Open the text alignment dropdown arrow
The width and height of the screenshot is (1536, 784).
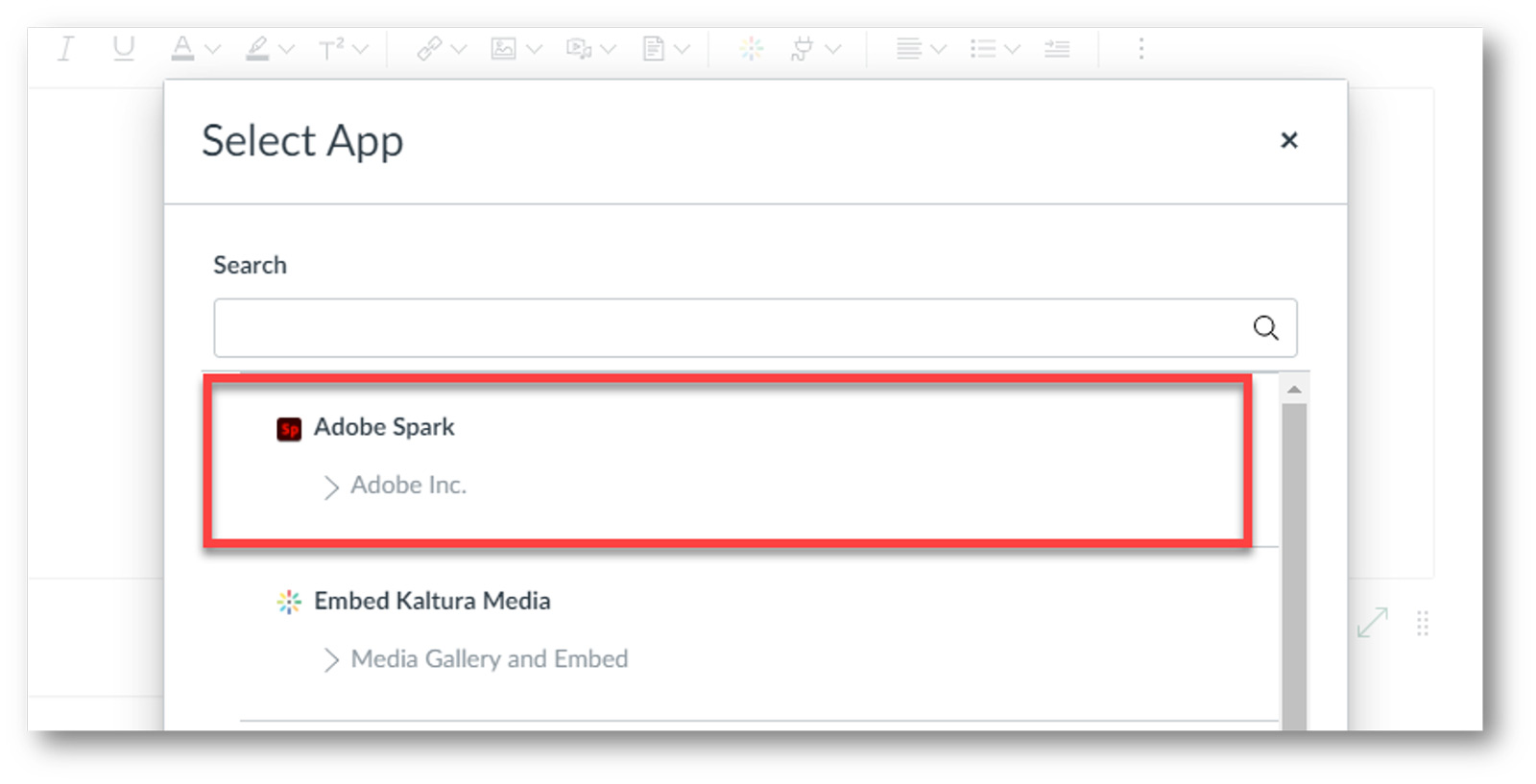[939, 49]
